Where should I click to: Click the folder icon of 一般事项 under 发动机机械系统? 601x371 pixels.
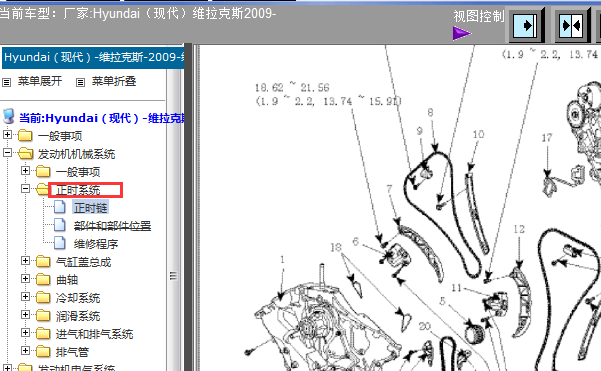pyautogui.click(x=43, y=171)
